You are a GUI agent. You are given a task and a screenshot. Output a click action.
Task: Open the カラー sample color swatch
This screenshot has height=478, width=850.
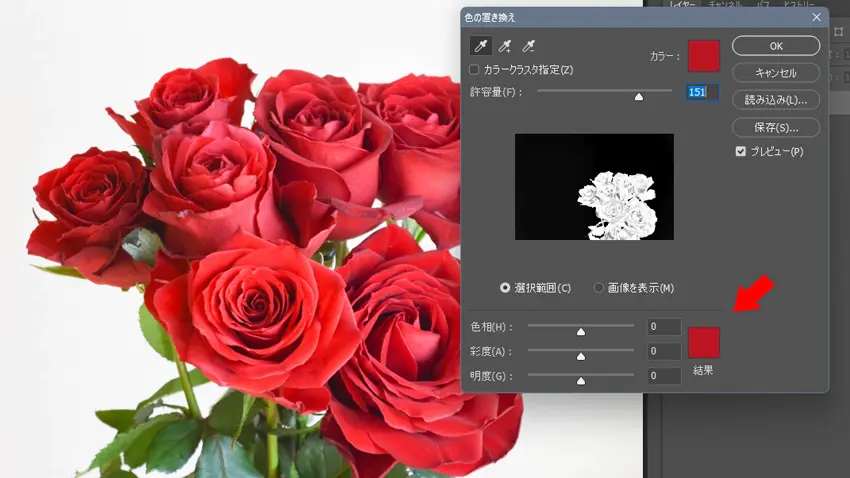click(704, 56)
